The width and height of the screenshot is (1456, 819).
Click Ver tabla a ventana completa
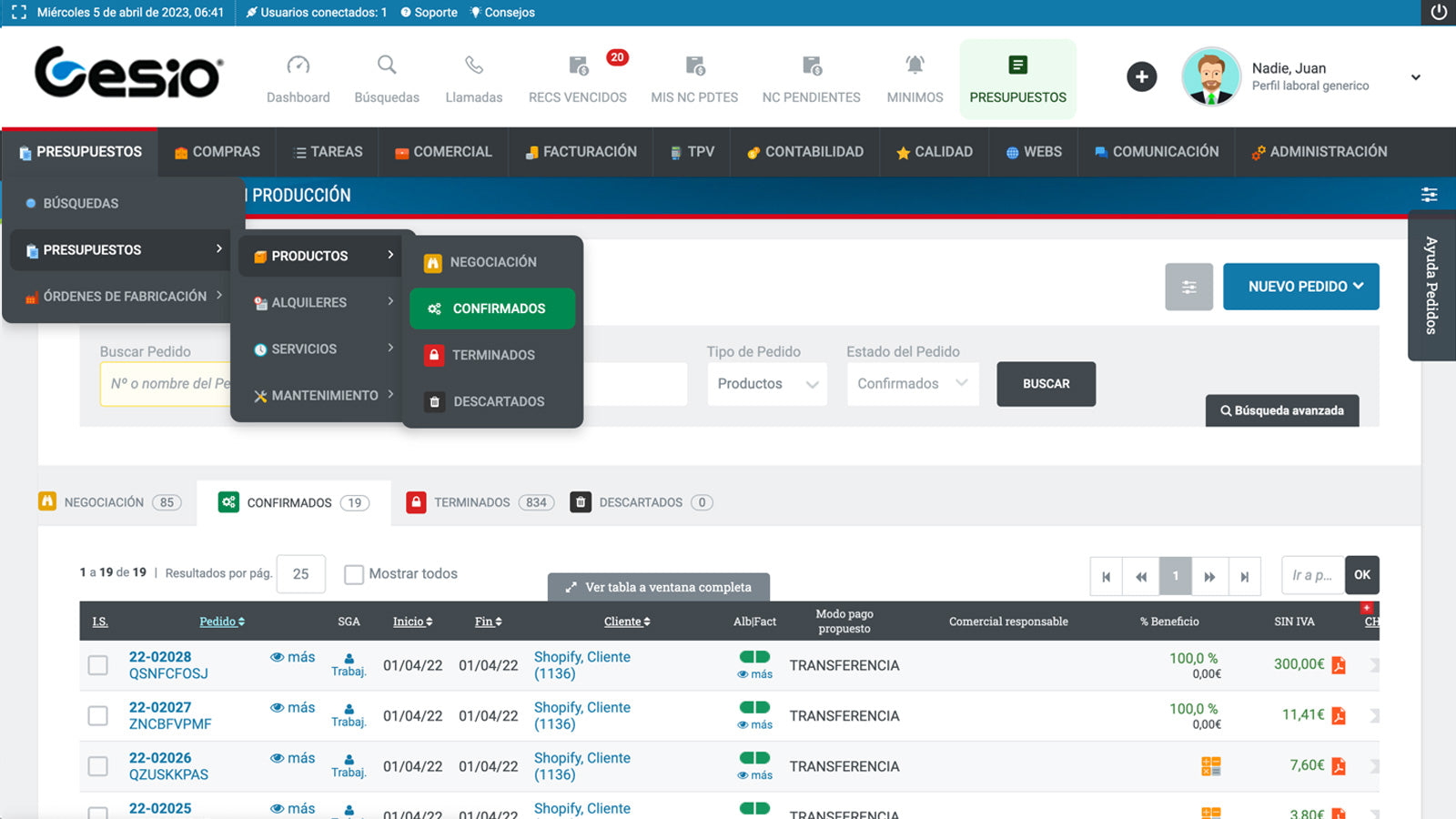pyautogui.click(x=659, y=588)
